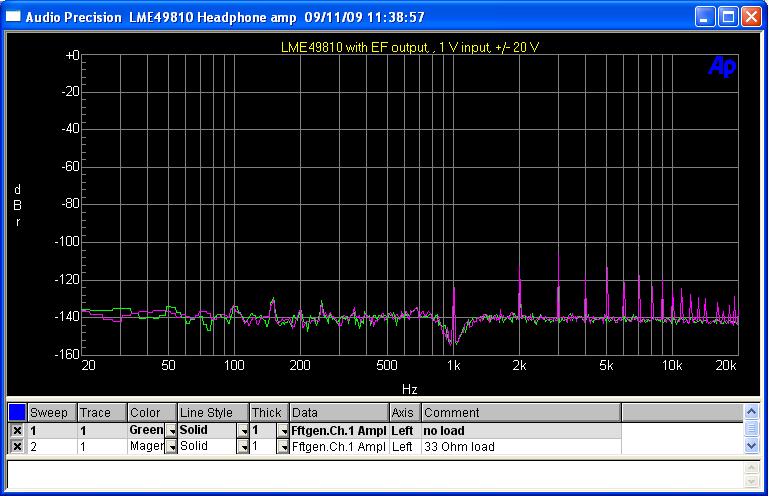The height and width of the screenshot is (496, 769).
Task: Click the Thick column header
Action: pos(269,413)
